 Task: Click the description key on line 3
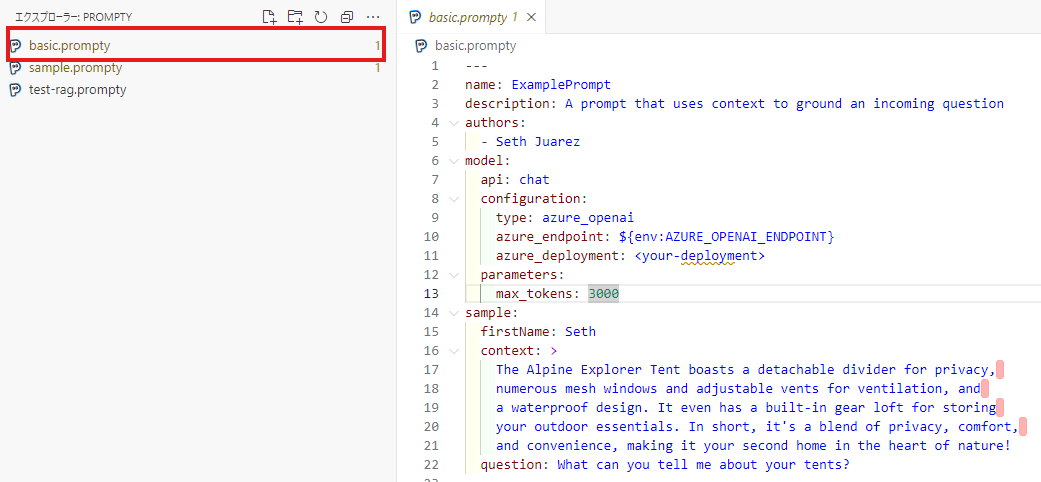507,104
